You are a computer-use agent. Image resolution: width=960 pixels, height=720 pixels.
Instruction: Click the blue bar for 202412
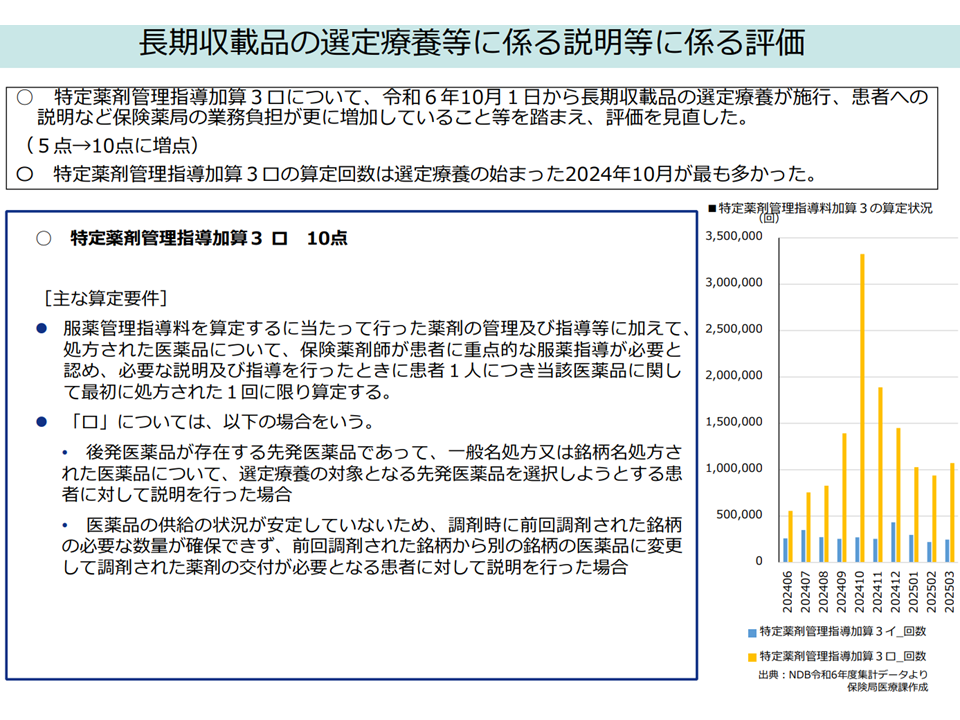click(893, 542)
